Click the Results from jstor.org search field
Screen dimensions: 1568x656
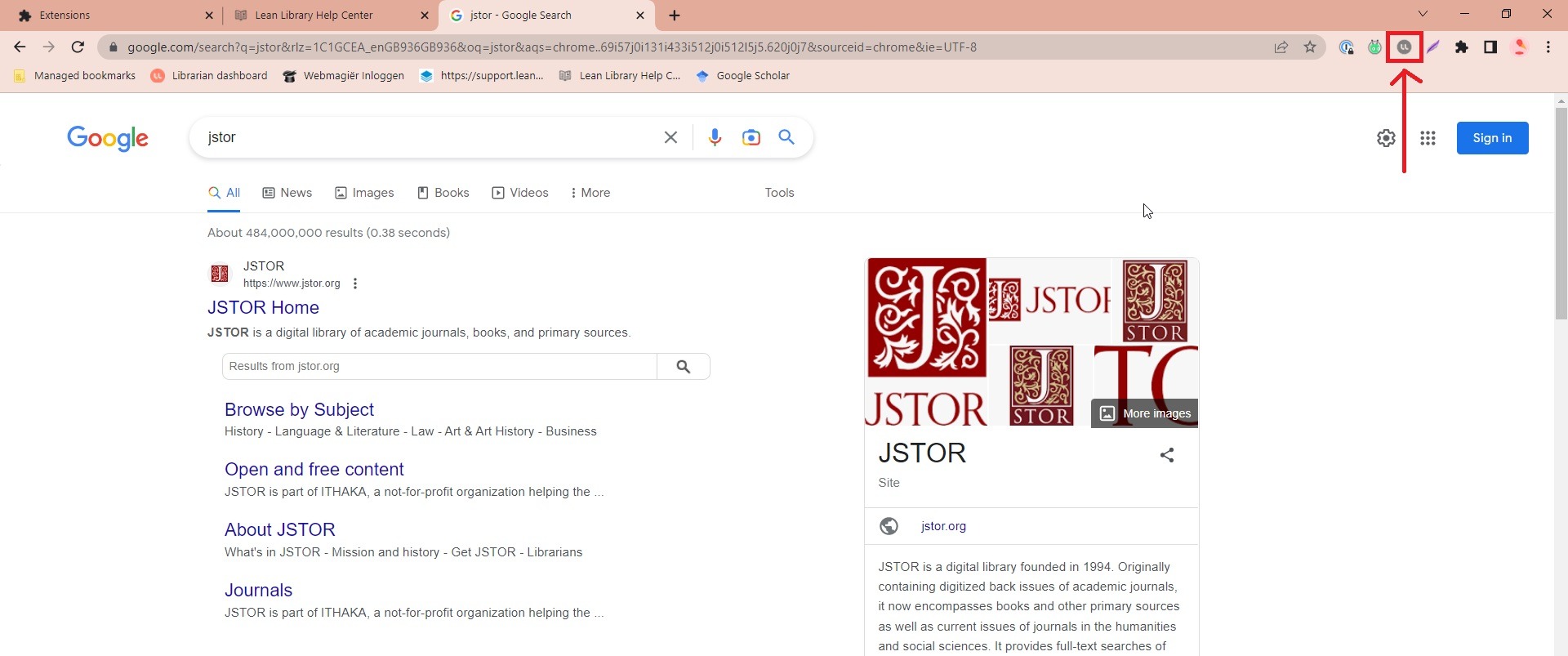(439, 366)
